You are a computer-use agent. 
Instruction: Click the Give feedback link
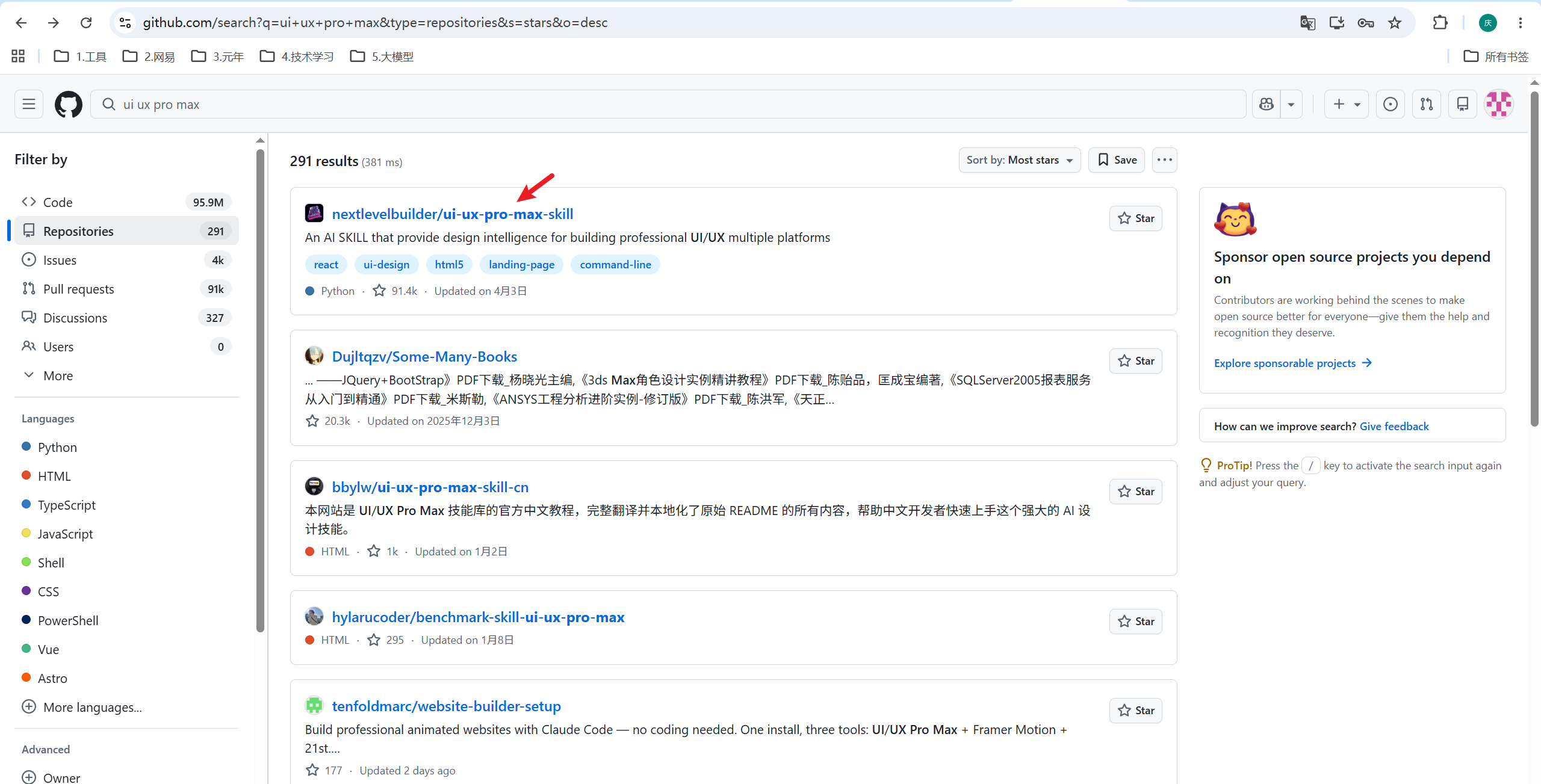(1394, 426)
